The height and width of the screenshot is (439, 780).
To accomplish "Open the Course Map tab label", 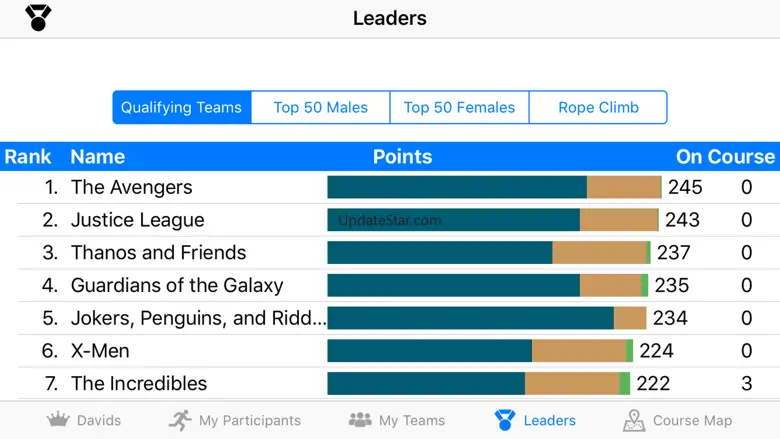I will pyautogui.click(x=692, y=421).
